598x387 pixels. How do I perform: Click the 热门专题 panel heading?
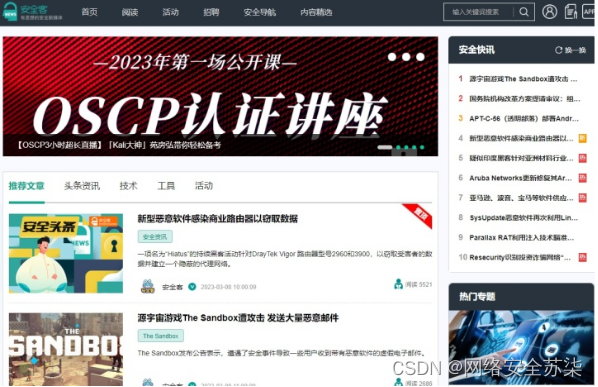(x=477, y=296)
